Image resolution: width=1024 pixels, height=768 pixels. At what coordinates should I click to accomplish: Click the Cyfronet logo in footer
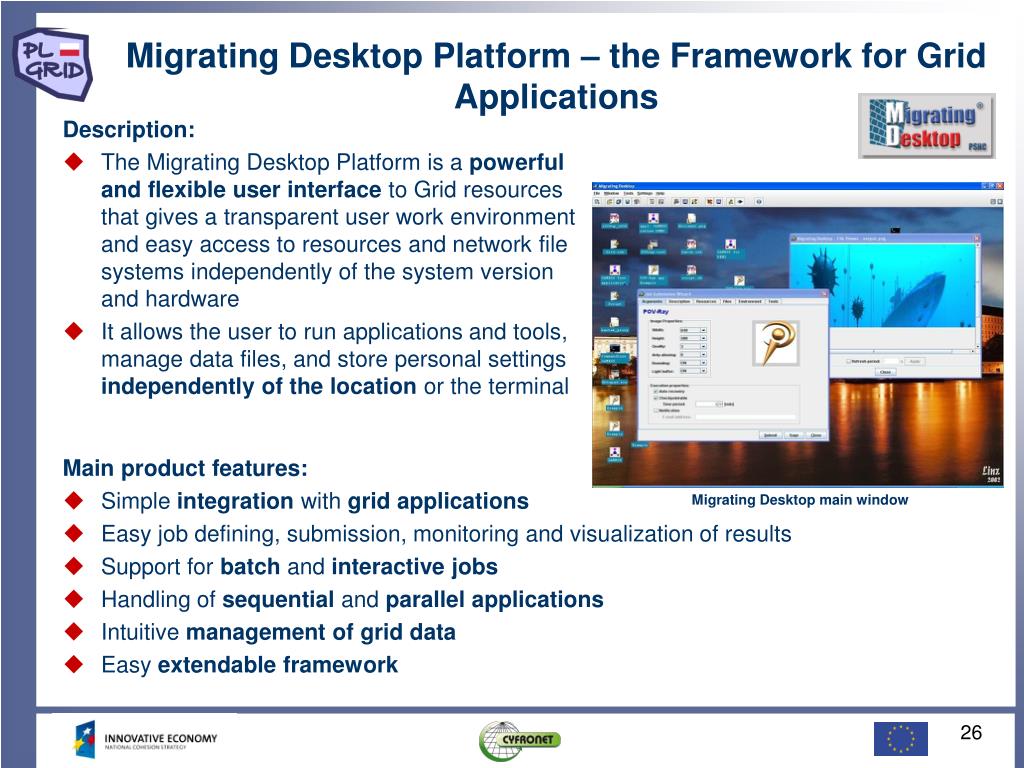point(519,740)
